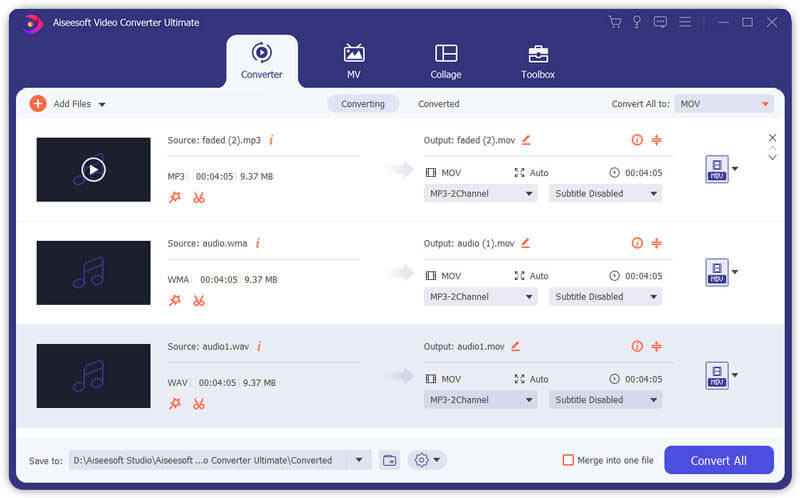View source info for audio1.wav

pyautogui.click(x=259, y=346)
